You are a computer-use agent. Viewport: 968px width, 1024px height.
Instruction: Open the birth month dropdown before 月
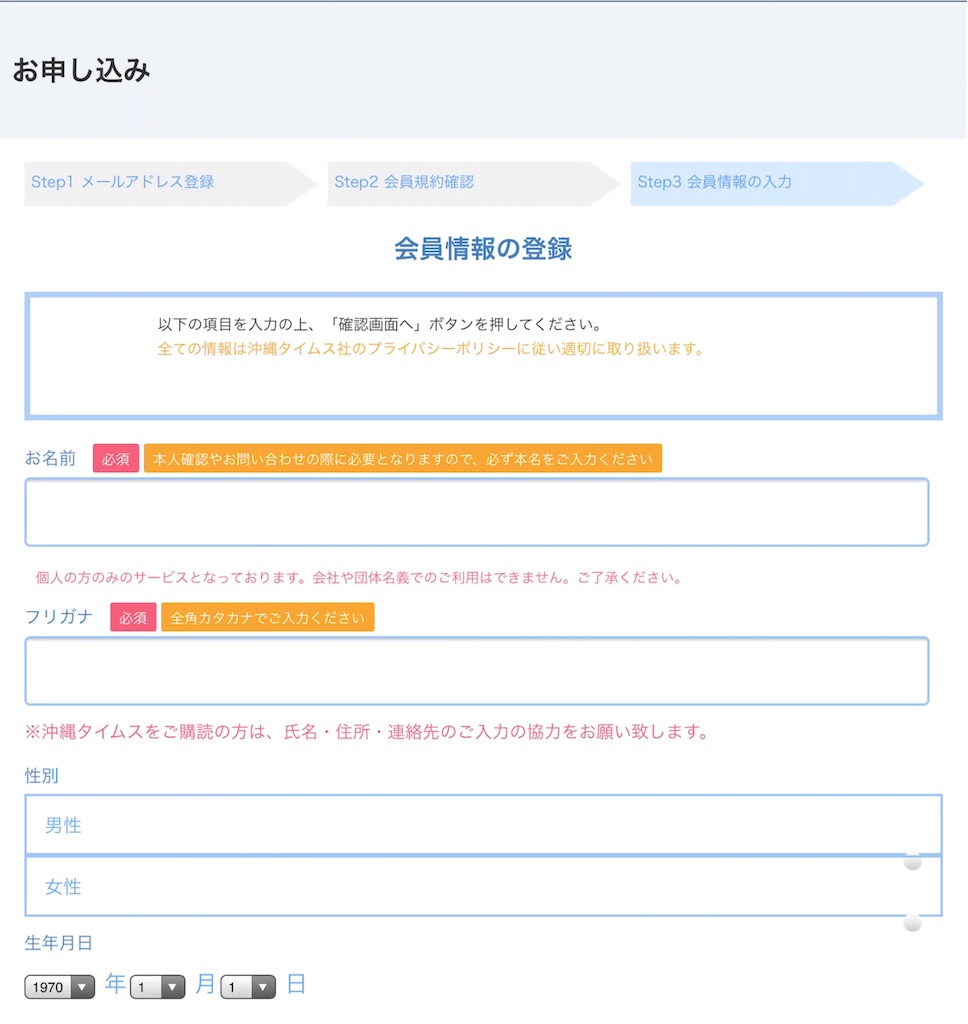157,987
